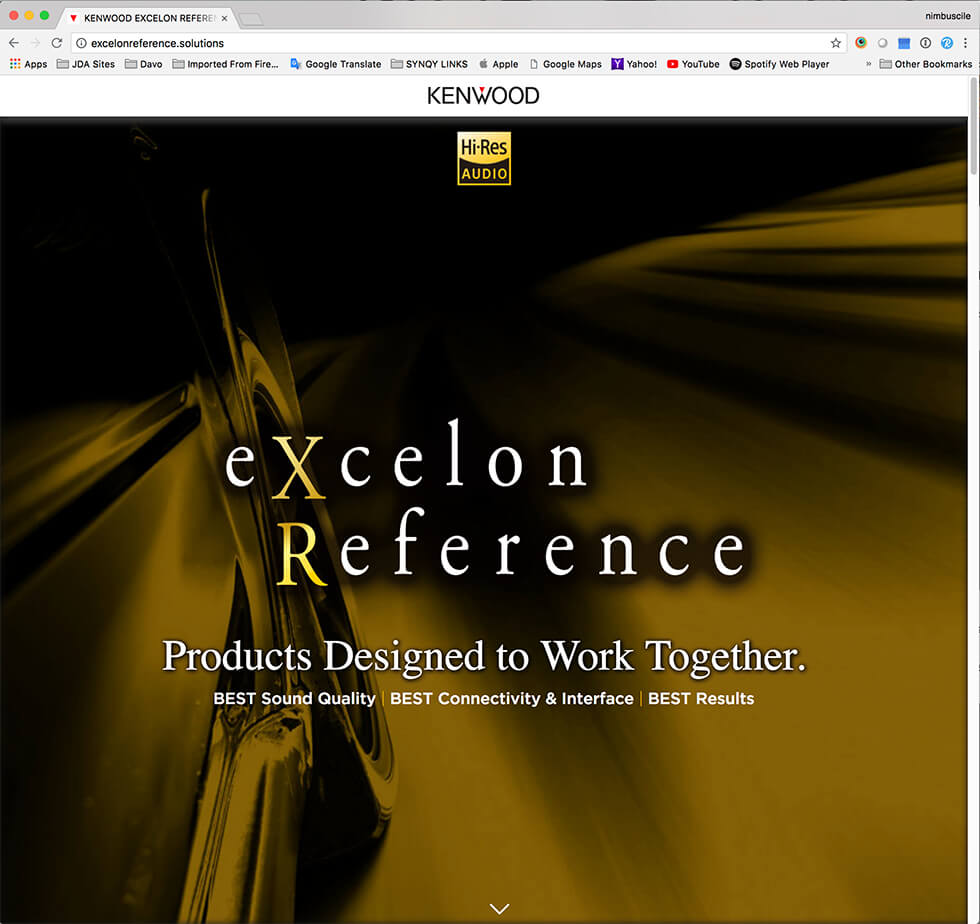Open the blue square extension icon
The height and width of the screenshot is (924, 980).
point(904,43)
